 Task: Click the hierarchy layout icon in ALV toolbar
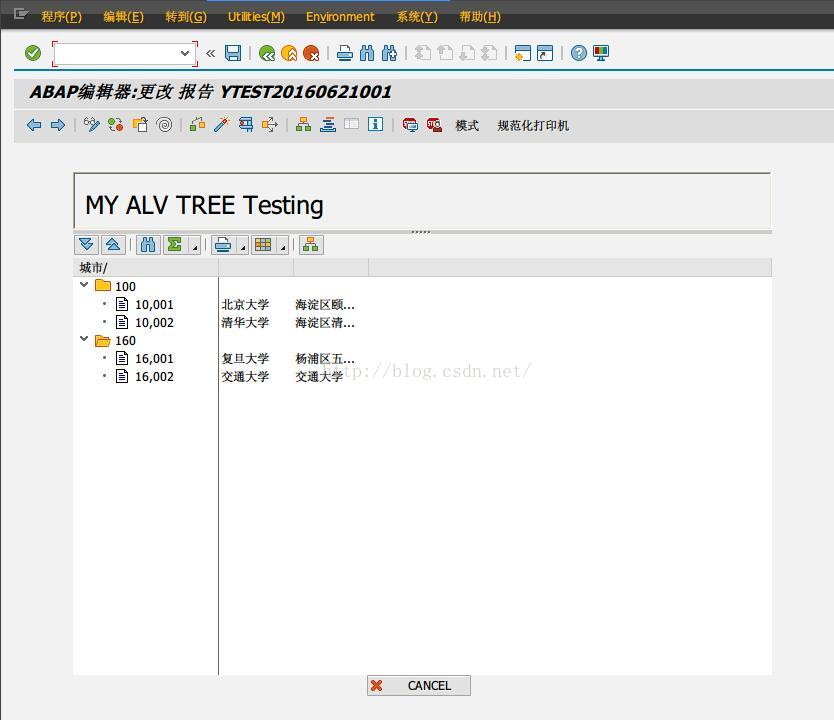pos(310,244)
